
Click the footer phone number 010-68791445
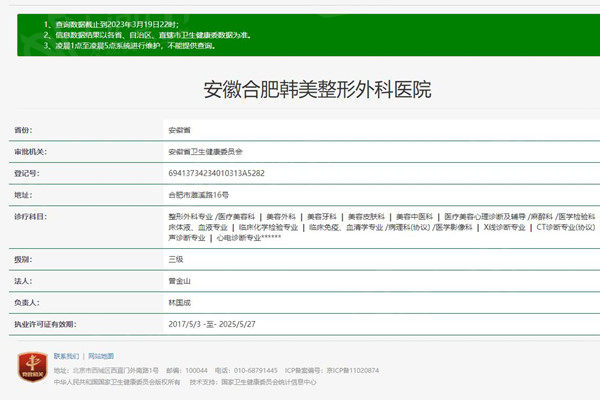256,371
